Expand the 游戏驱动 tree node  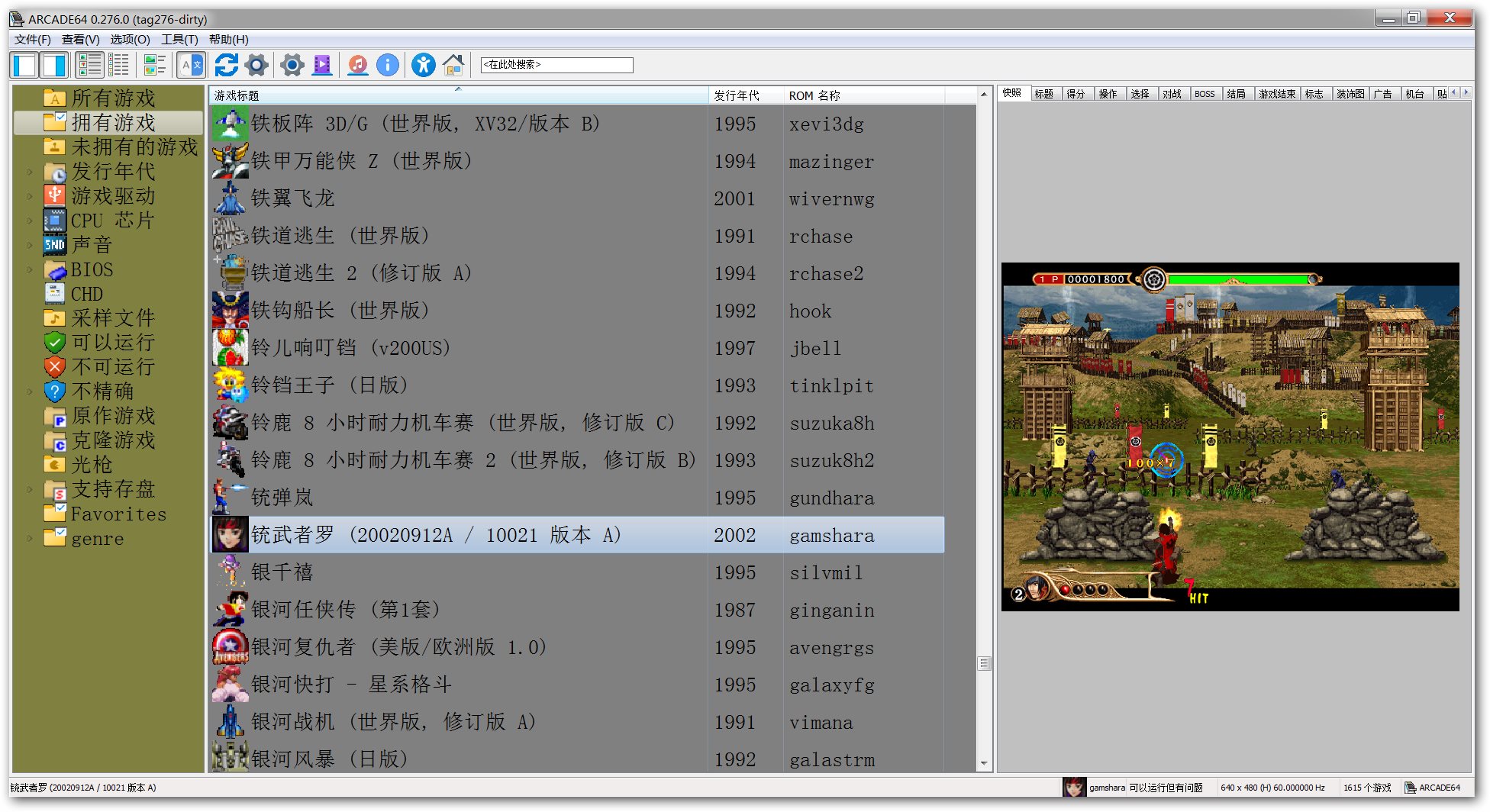click(30, 196)
